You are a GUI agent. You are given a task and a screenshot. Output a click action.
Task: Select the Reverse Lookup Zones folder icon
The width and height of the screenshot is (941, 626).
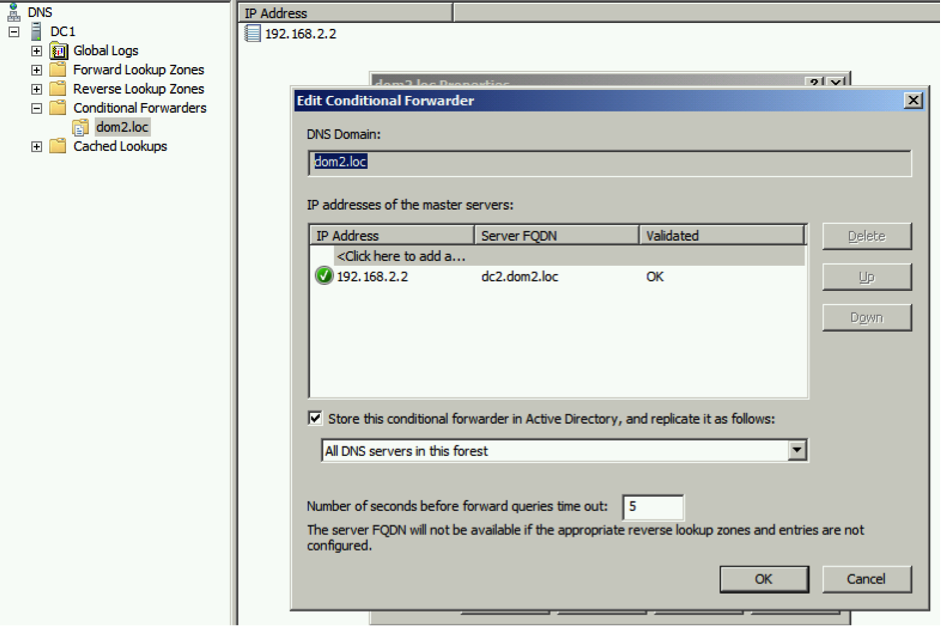[x=58, y=89]
